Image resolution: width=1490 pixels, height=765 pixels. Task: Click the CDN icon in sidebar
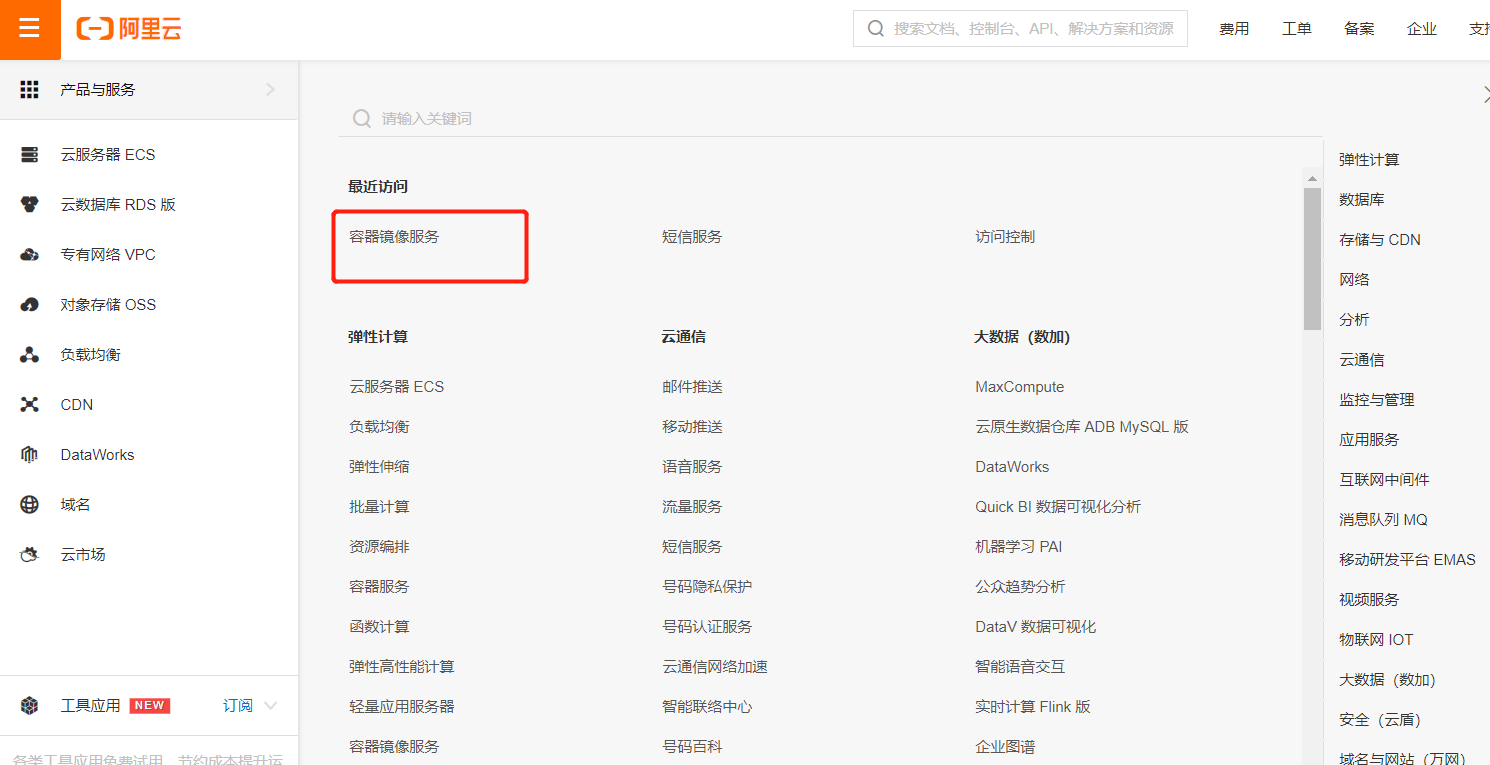coord(30,404)
